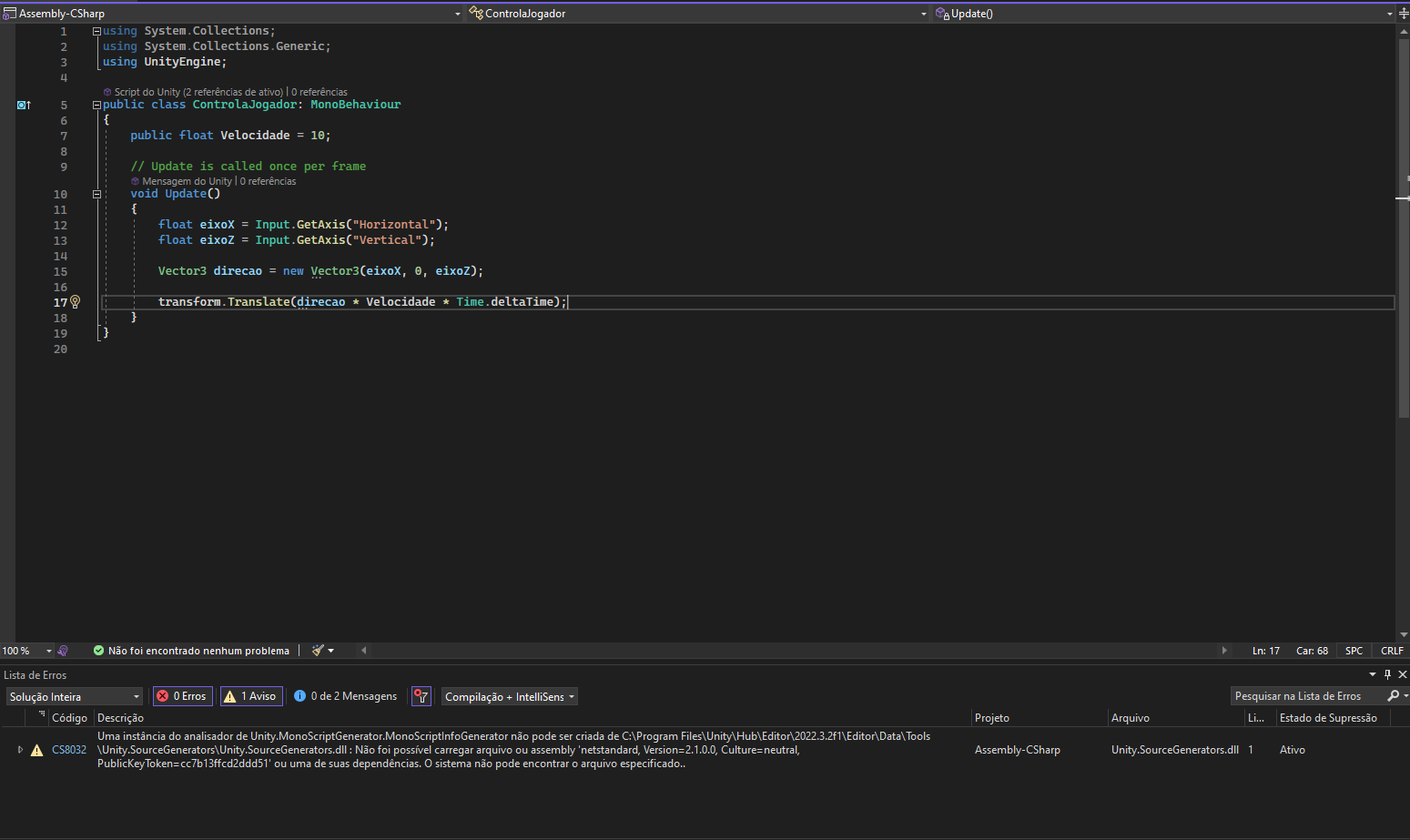Click the vertical scrollbar up arrow

pyautogui.click(x=1404, y=31)
